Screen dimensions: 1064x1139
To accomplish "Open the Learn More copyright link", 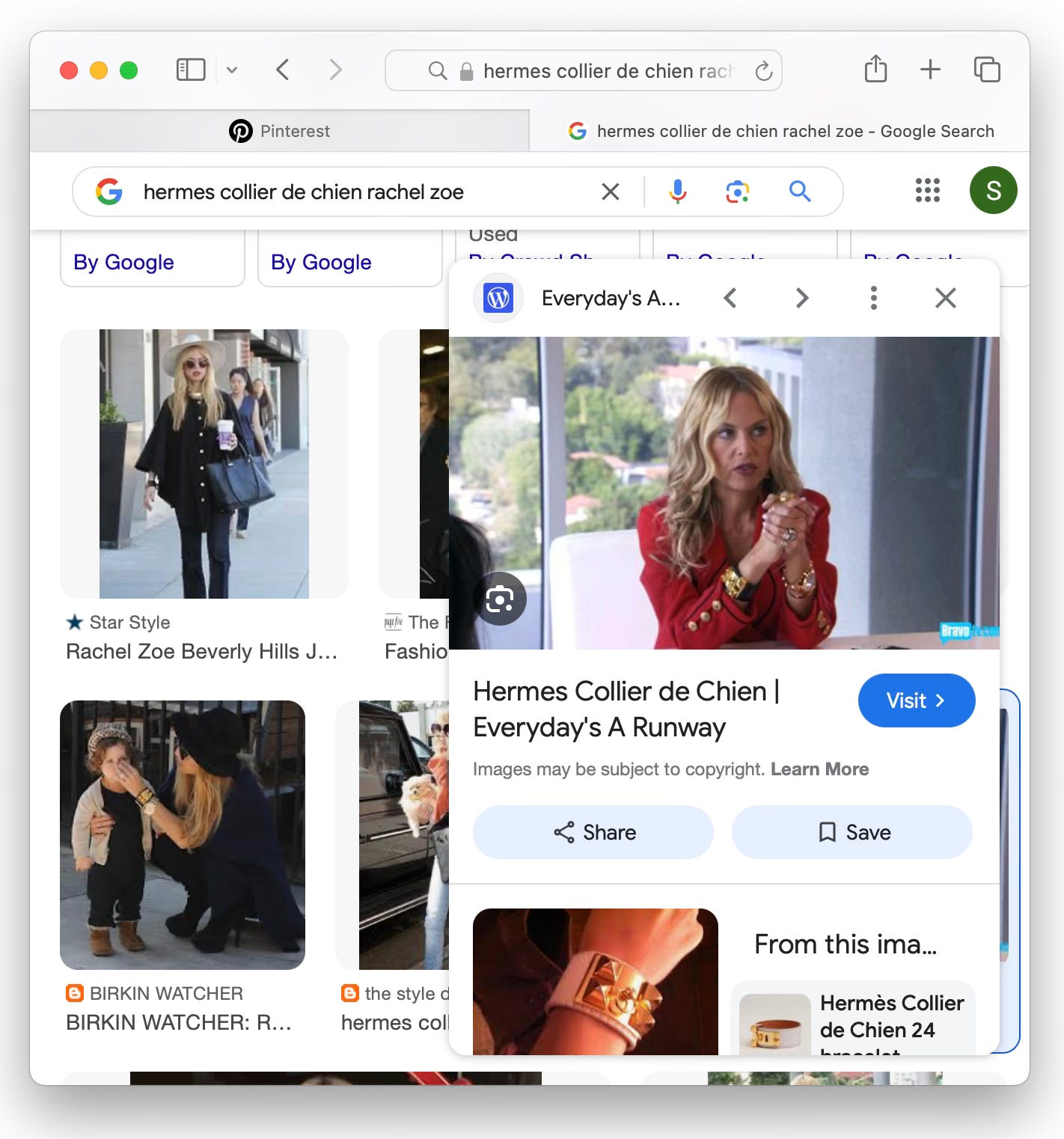I will 819,769.
